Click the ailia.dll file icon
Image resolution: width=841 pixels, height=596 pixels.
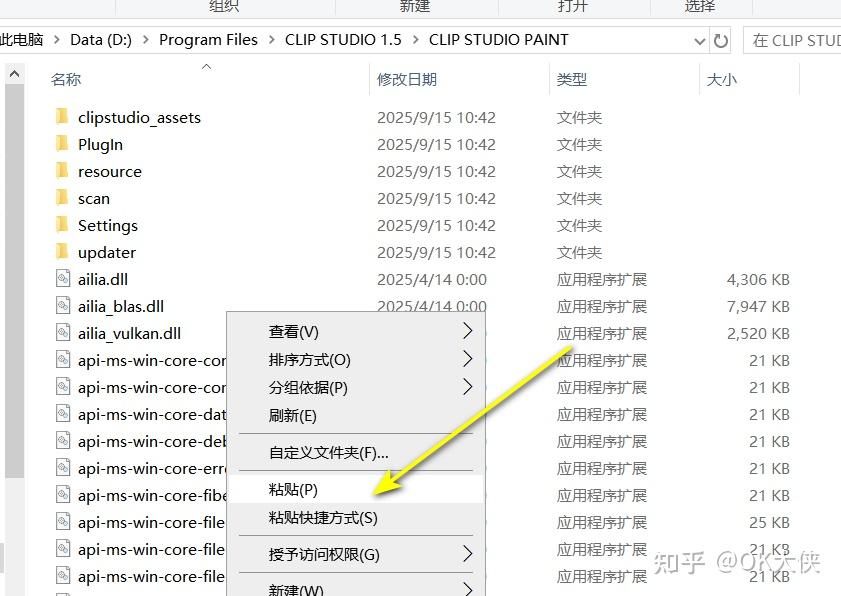click(x=63, y=278)
